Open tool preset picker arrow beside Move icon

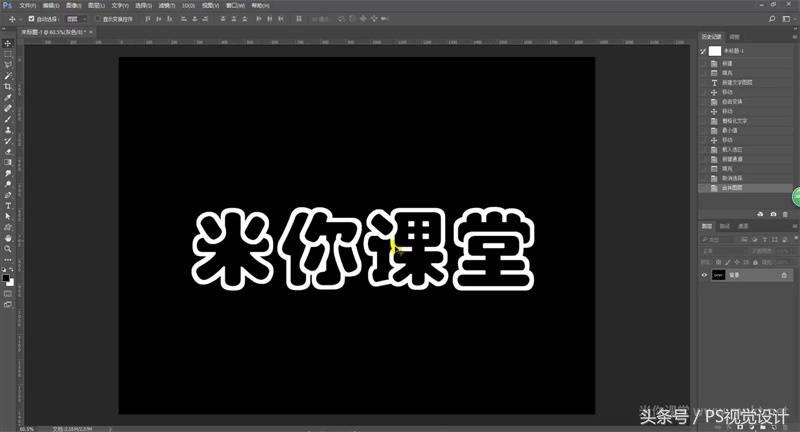(x=20, y=19)
